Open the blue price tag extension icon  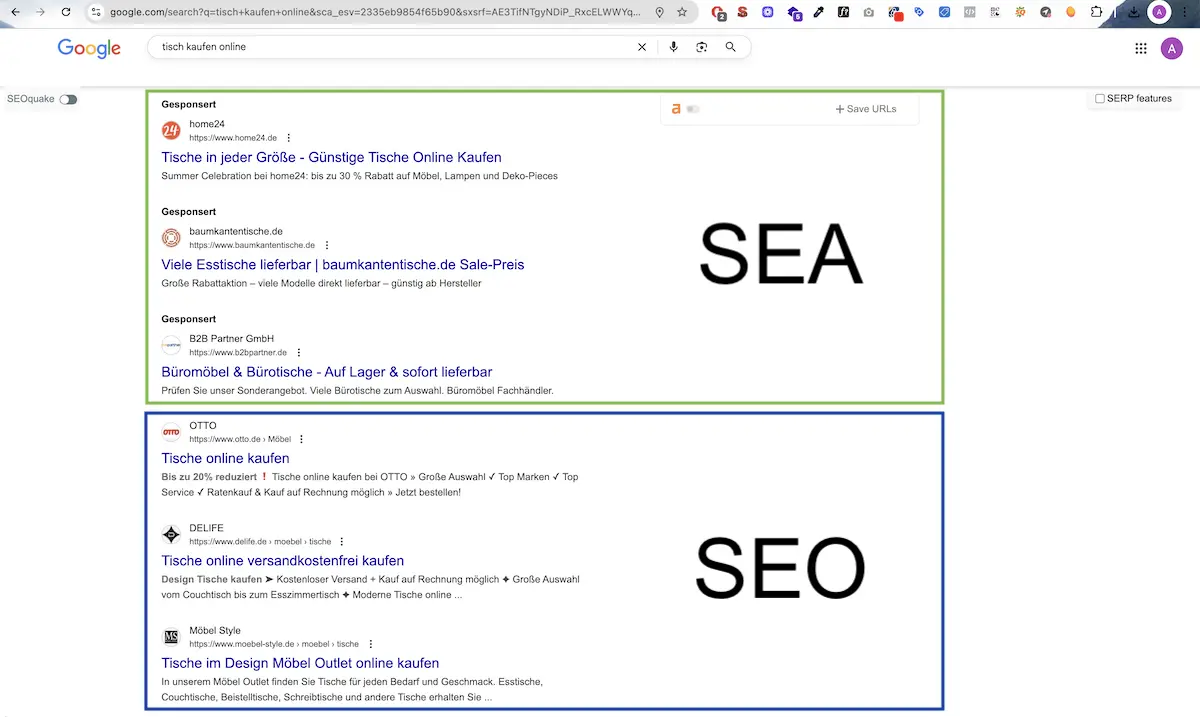919,12
